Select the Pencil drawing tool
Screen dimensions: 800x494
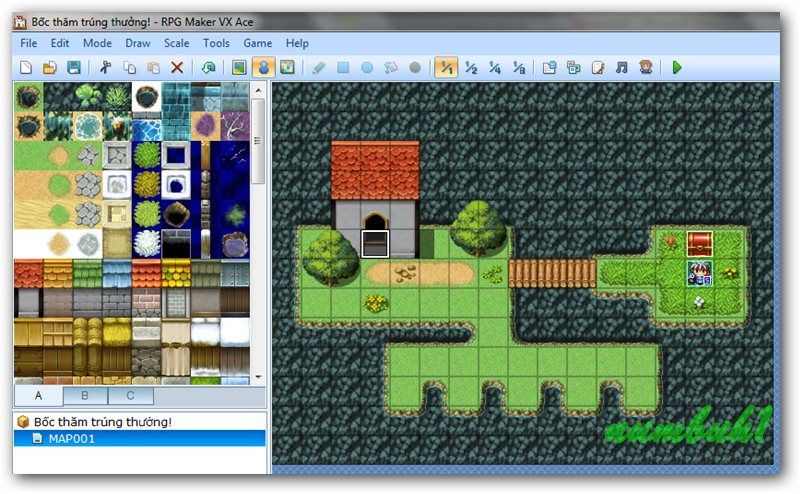(318, 67)
